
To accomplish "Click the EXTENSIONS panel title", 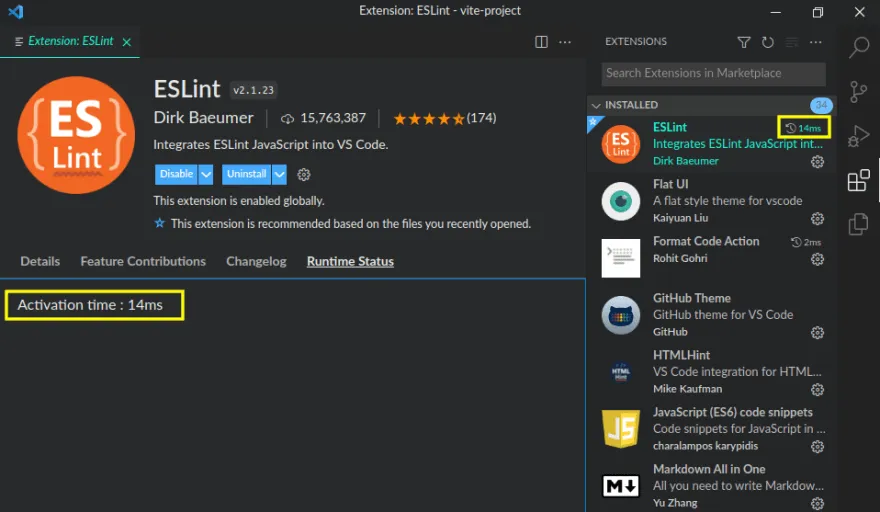I will (x=636, y=42).
